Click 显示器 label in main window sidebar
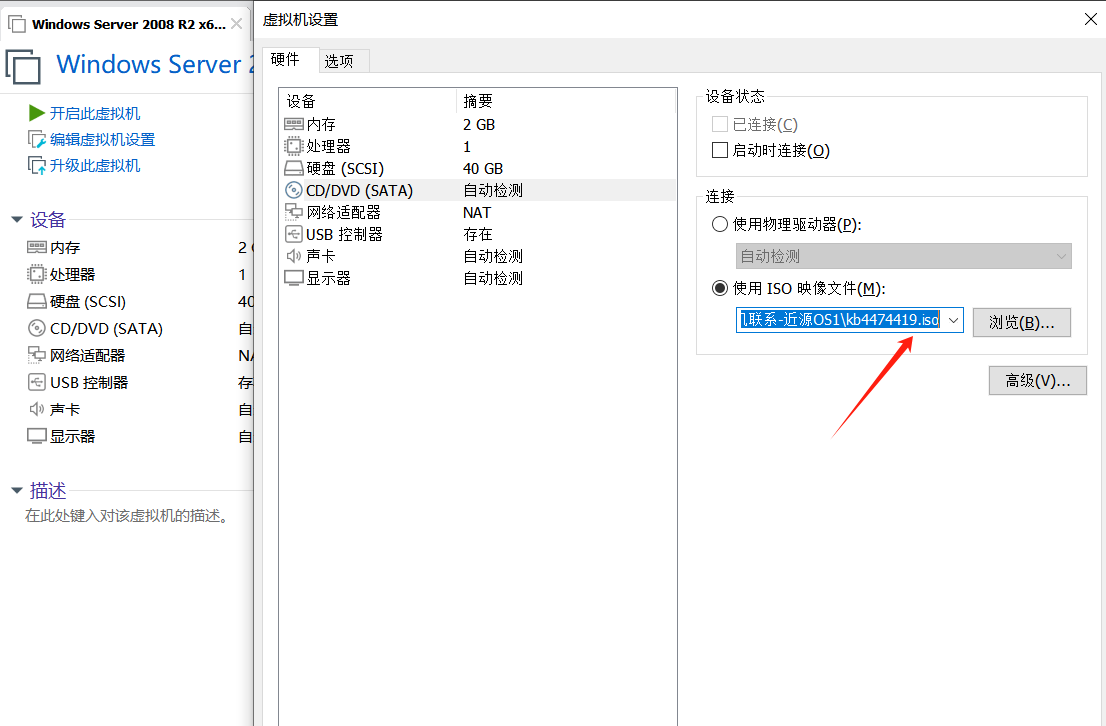1106x726 pixels. point(72,436)
